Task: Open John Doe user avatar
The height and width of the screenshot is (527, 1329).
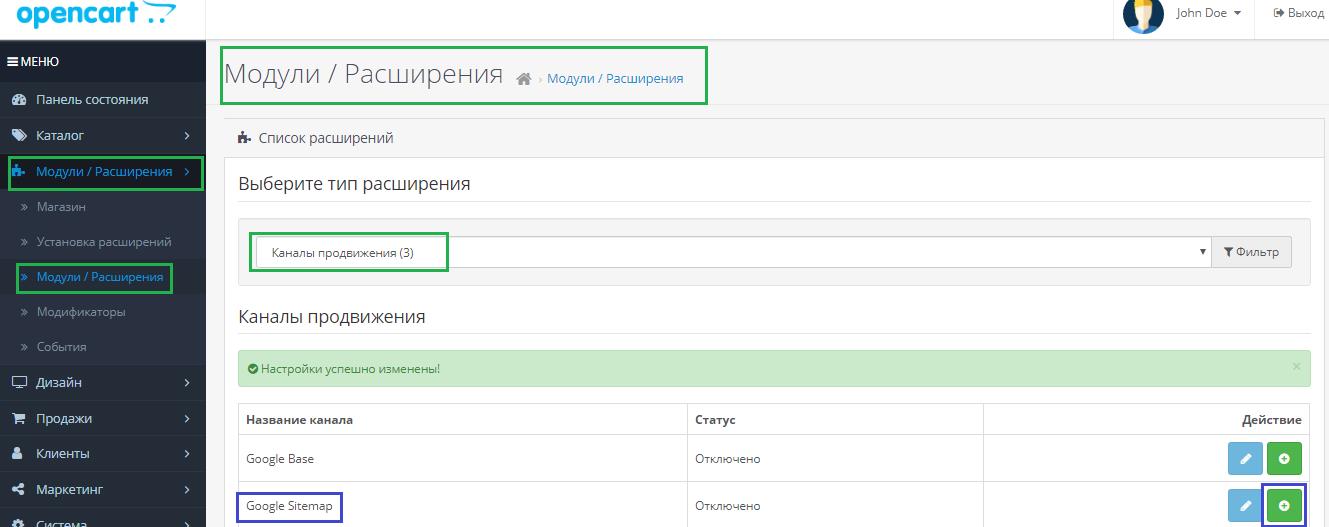Action: [x=1143, y=14]
